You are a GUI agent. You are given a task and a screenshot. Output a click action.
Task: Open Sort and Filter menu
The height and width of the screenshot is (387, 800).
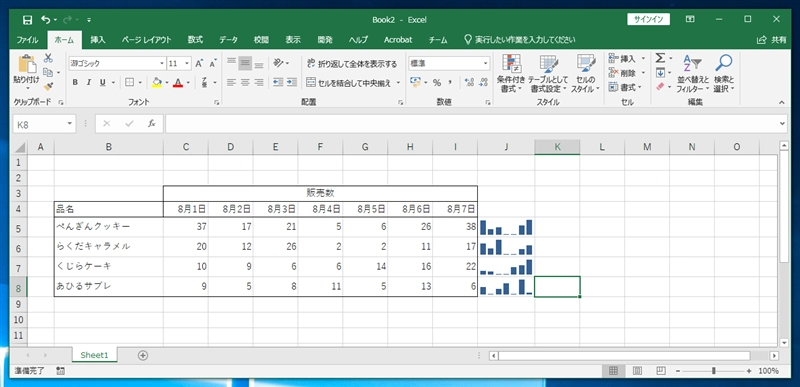(692, 73)
